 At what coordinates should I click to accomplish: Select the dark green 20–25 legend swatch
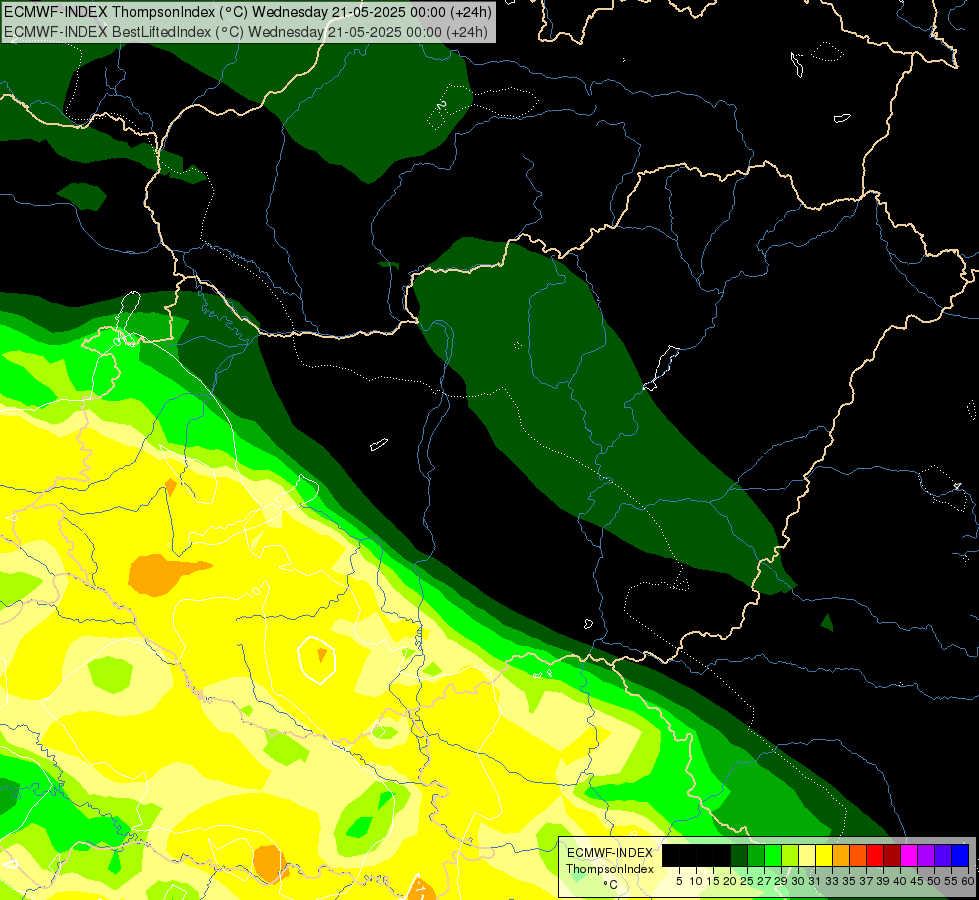coord(739,855)
